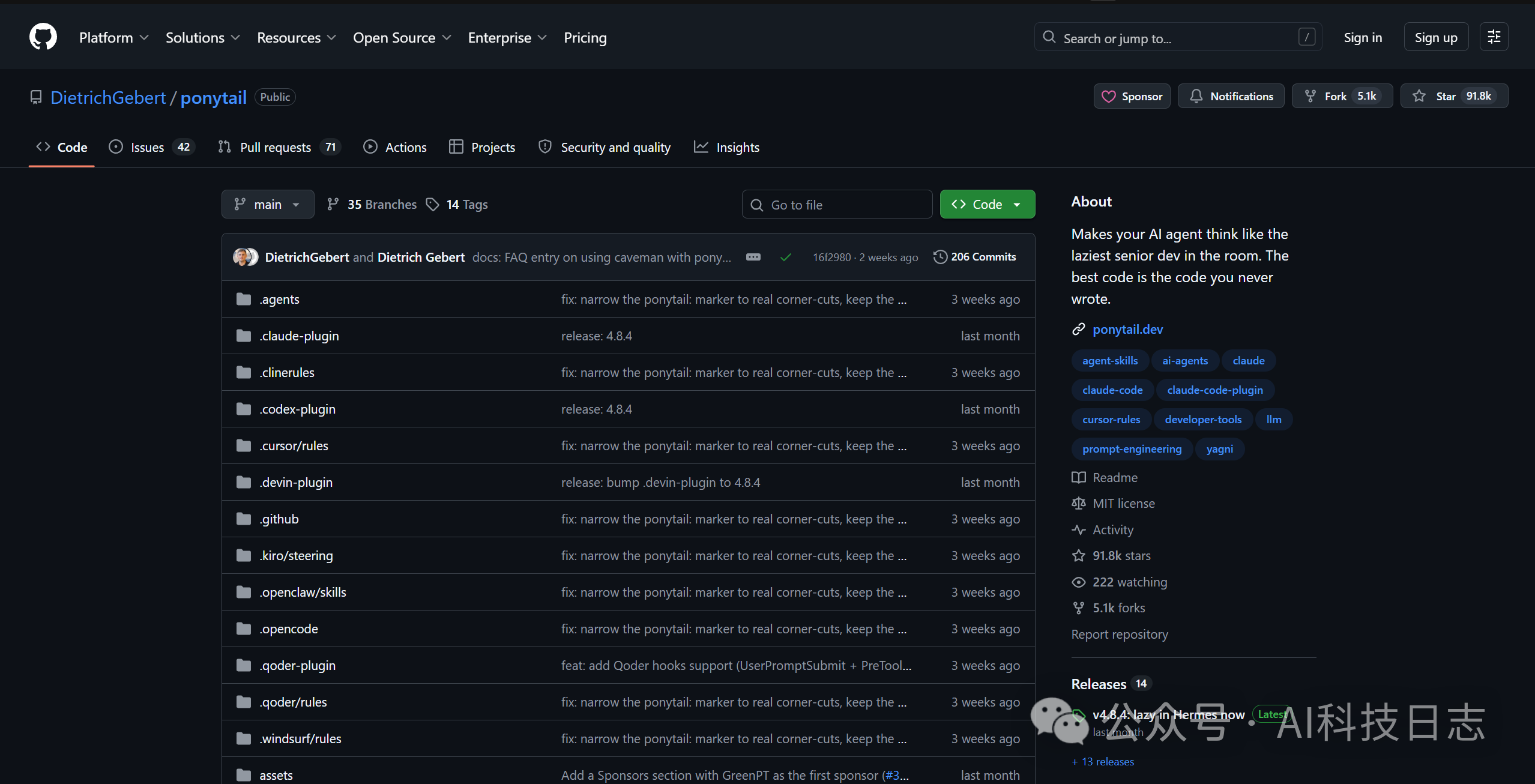
Task: Select the yagni topic tag
Action: coord(1220,449)
